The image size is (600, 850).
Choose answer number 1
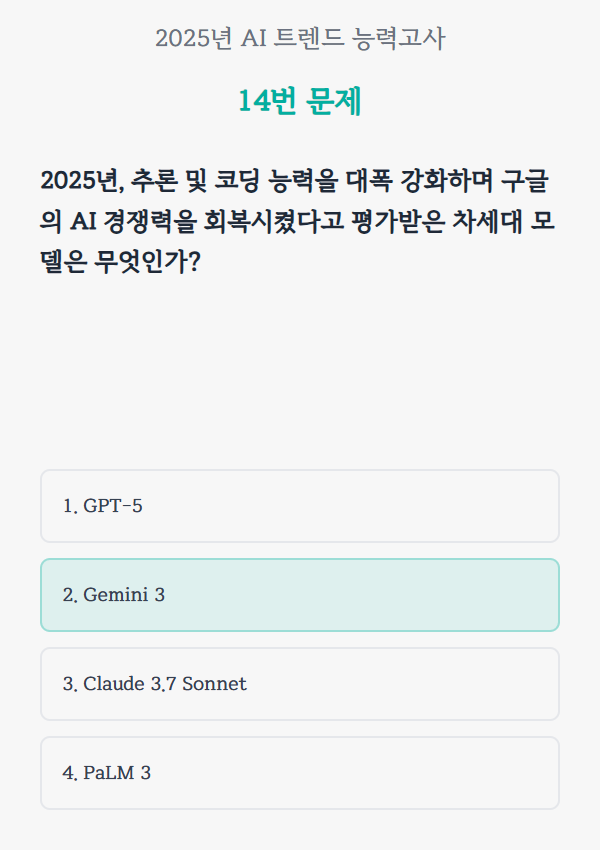click(x=300, y=506)
